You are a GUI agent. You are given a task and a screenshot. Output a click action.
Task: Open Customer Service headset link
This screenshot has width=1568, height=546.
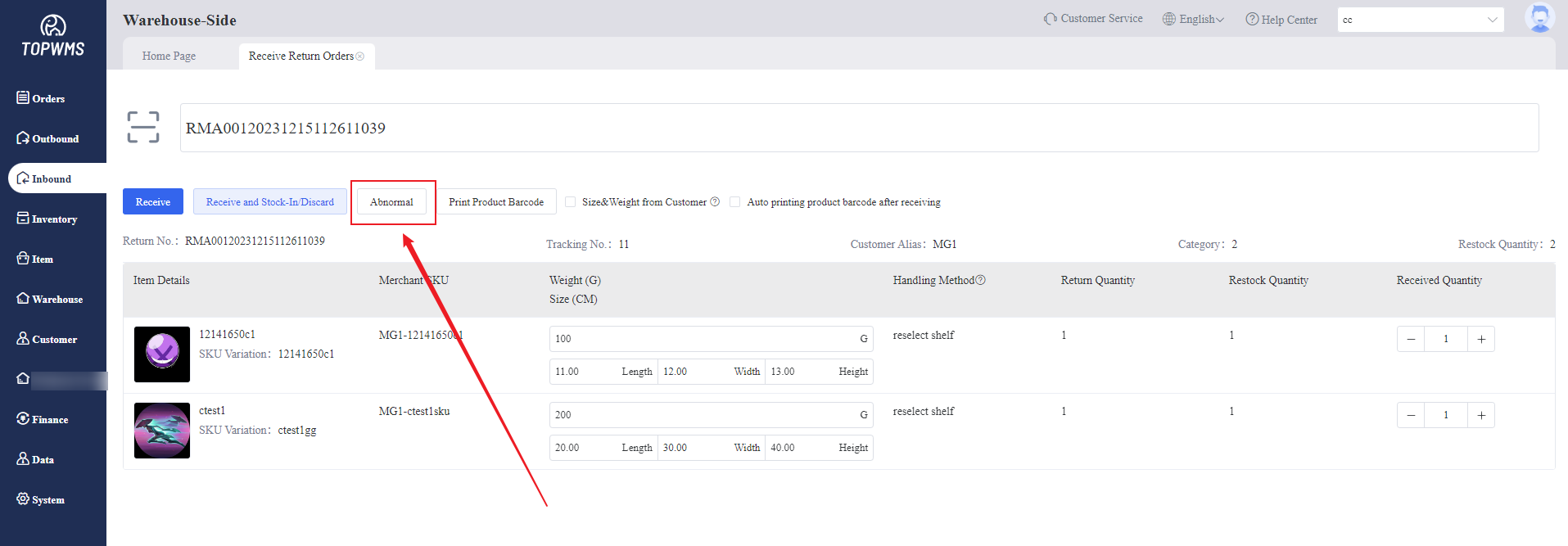click(1093, 19)
